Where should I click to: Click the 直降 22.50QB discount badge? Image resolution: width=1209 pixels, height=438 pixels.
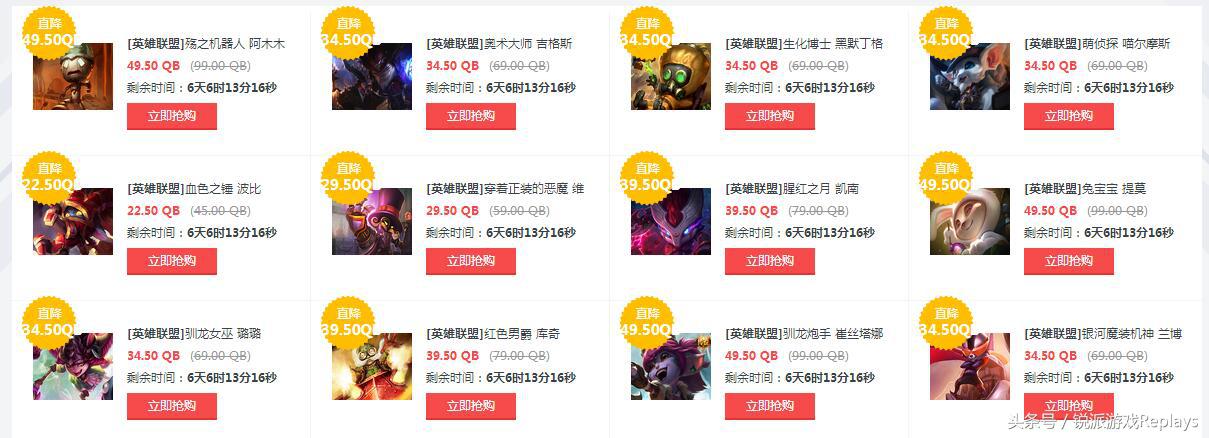click(x=49, y=176)
